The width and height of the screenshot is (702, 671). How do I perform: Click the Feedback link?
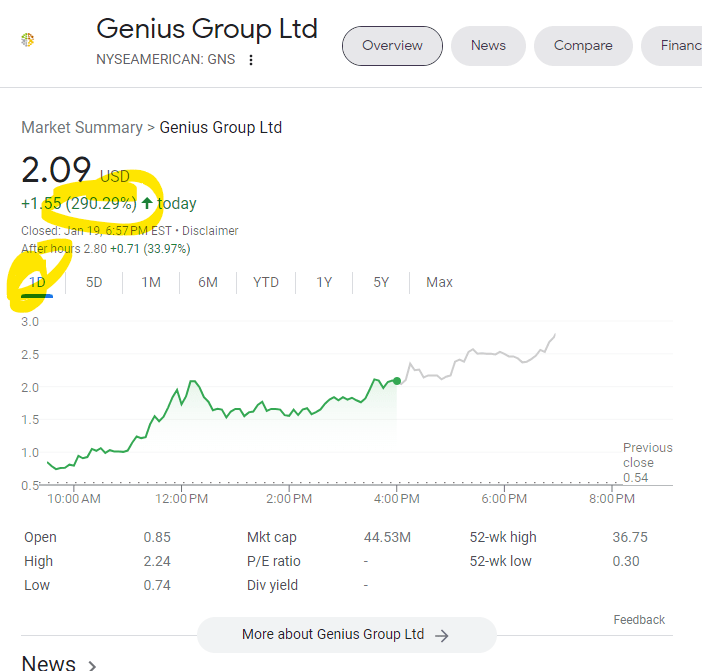(x=639, y=620)
